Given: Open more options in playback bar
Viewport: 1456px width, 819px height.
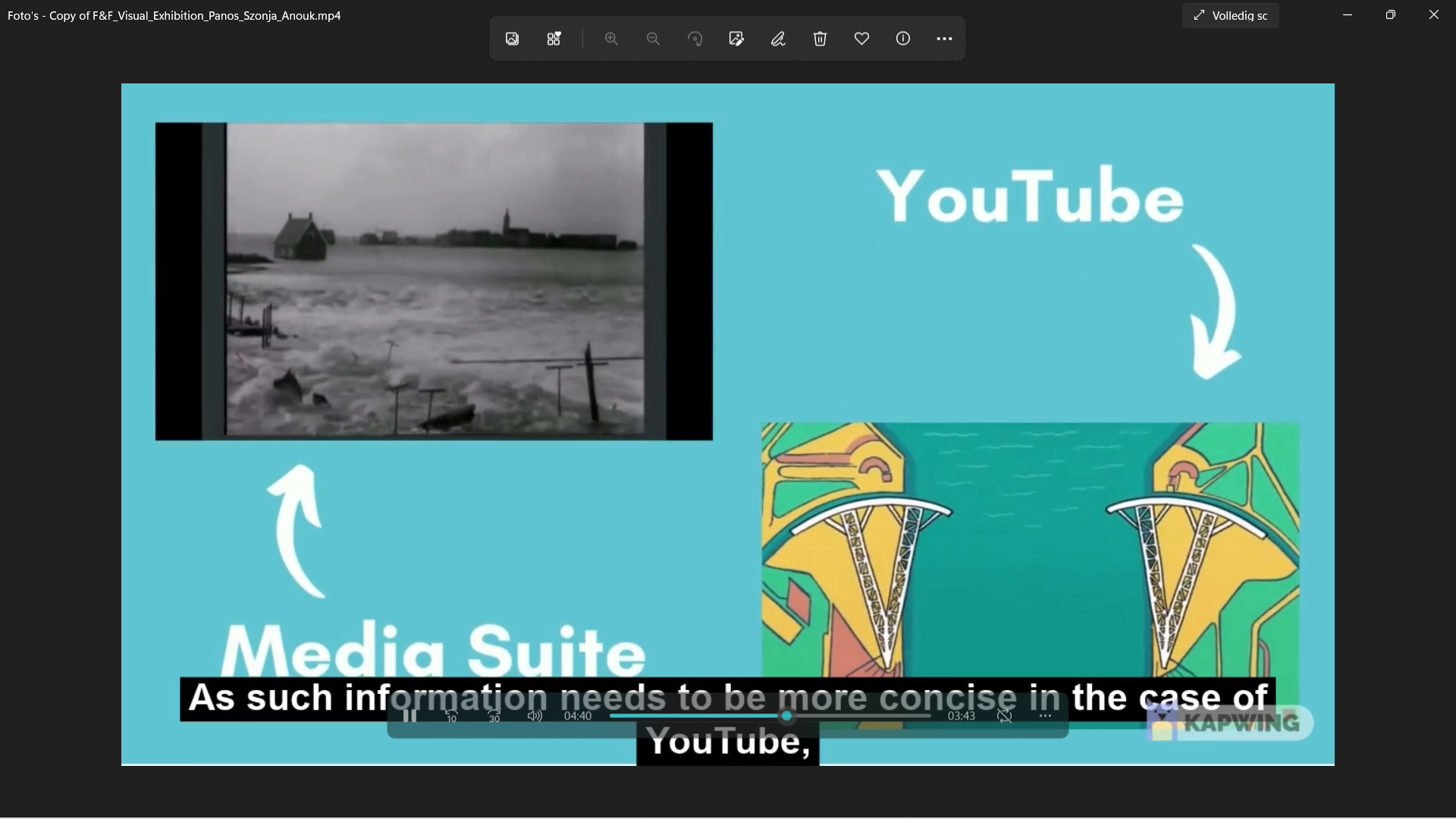Looking at the screenshot, I should [x=1045, y=716].
